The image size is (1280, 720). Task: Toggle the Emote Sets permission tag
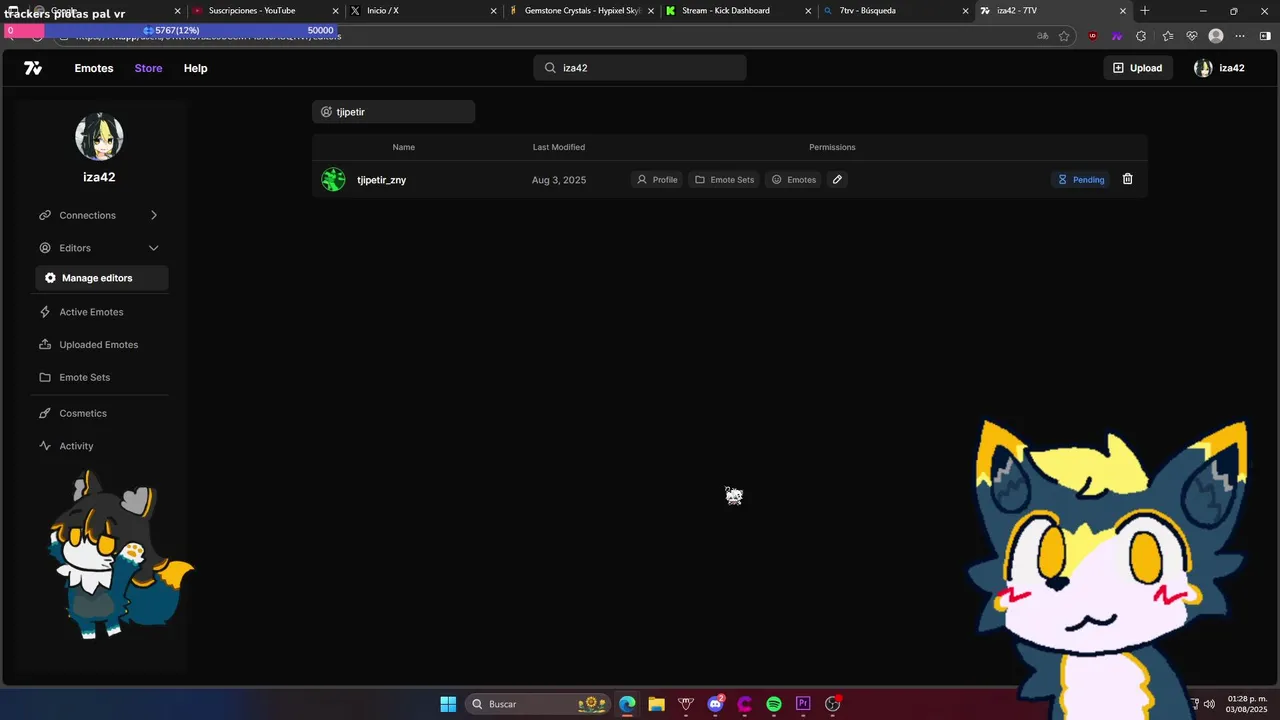pos(724,180)
